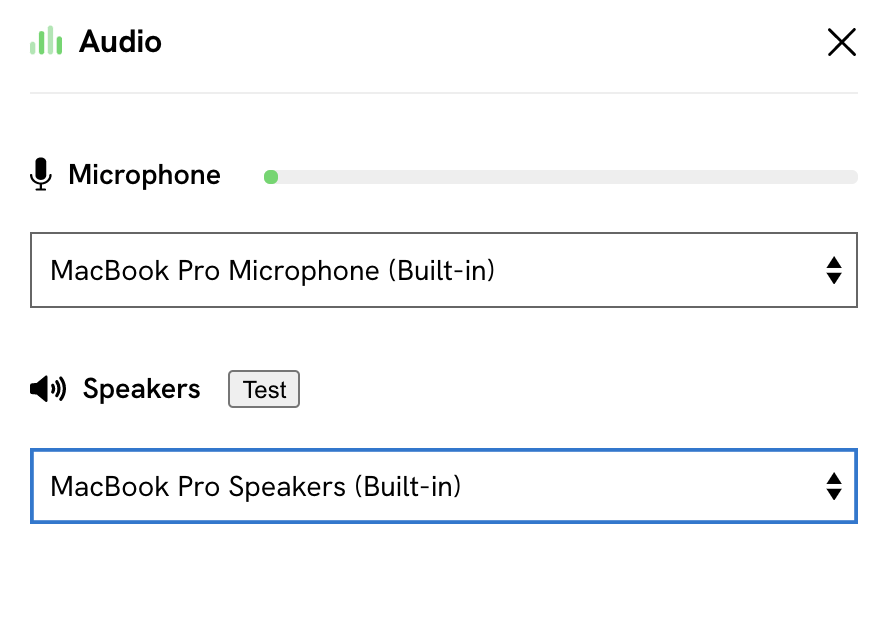Click the "Speakers" section label
This screenshot has width=888, height=642.
click(x=142, y=389)
